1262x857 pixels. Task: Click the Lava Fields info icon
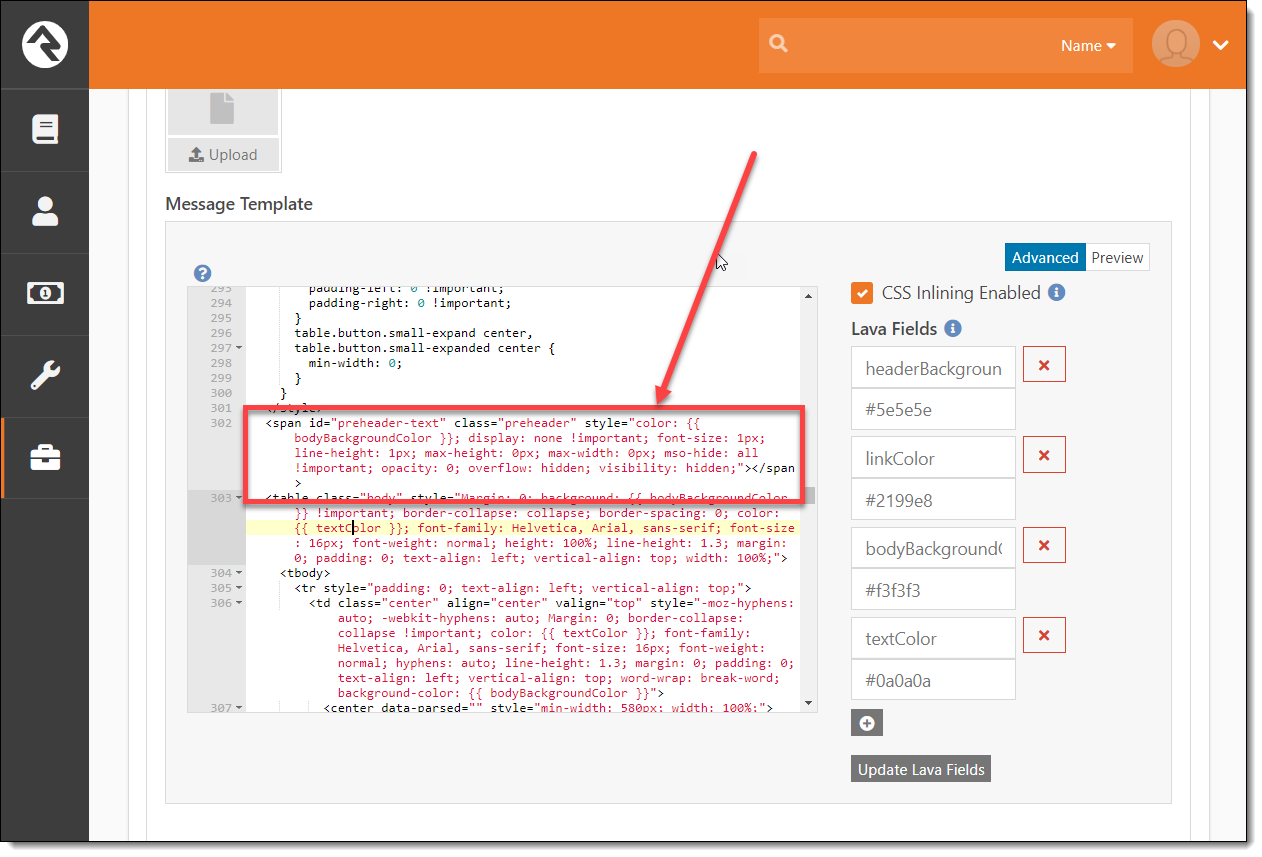pyautogui.click(x=953, y=328)
